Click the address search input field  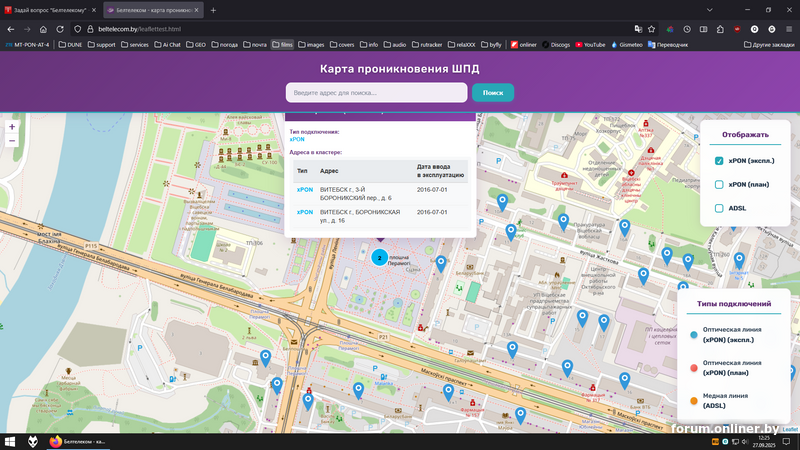tap(376, 93)
